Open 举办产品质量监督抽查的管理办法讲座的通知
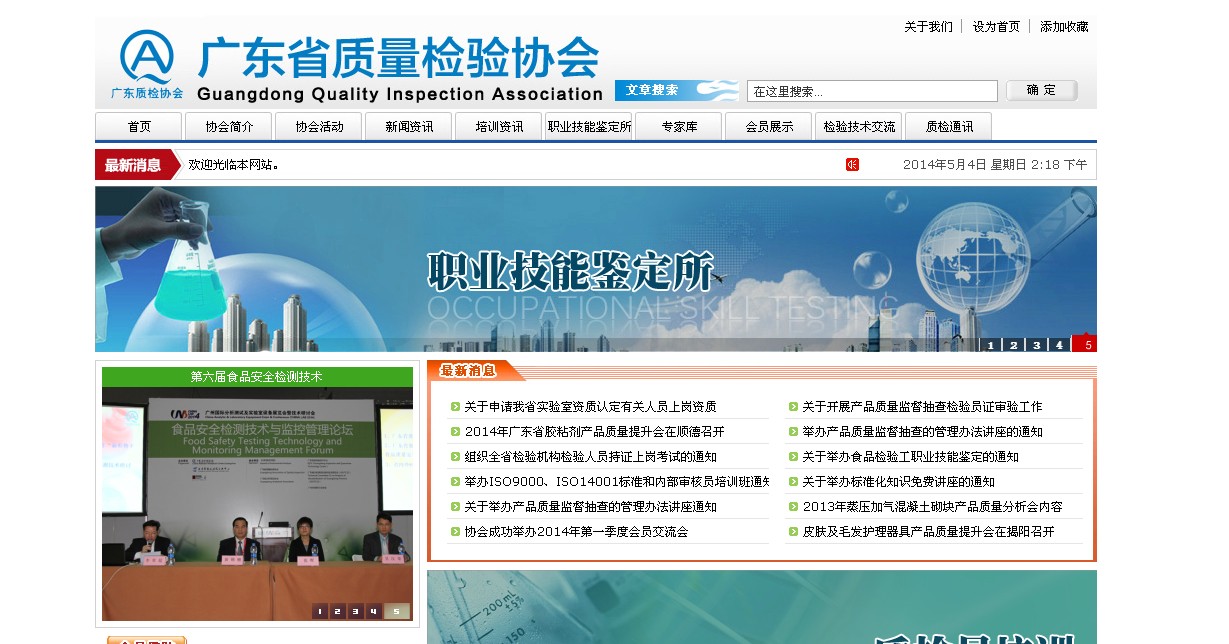Image resolution: width=1229 pixels, height=644 pixels. 922,432
